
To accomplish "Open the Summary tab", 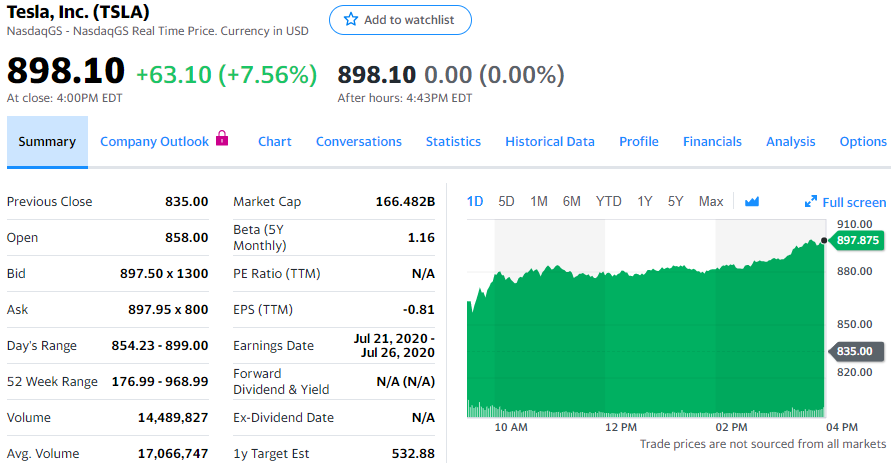I will tap(47, 142).
